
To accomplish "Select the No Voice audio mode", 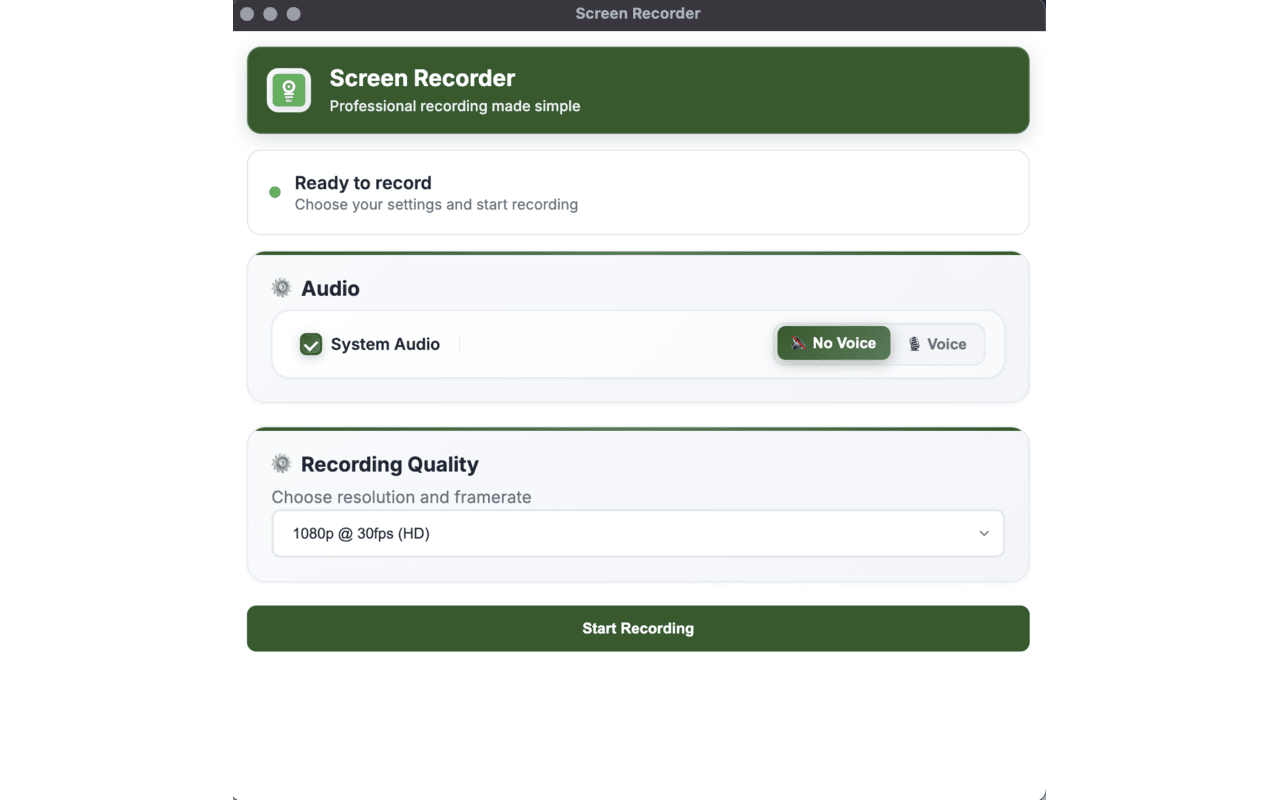I will tap(833, 343).
